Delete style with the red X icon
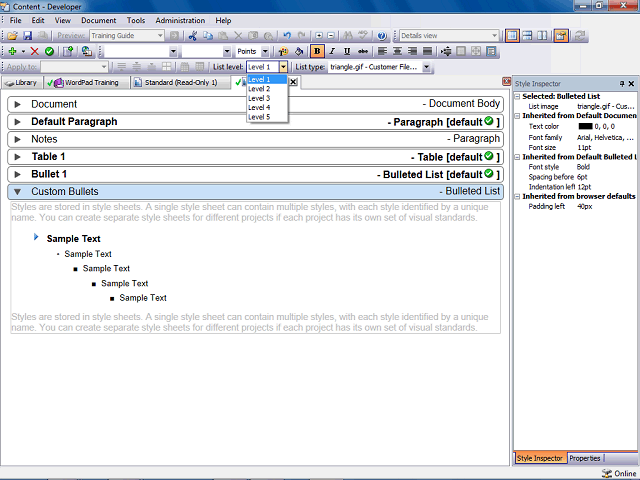 click(35, 51)
